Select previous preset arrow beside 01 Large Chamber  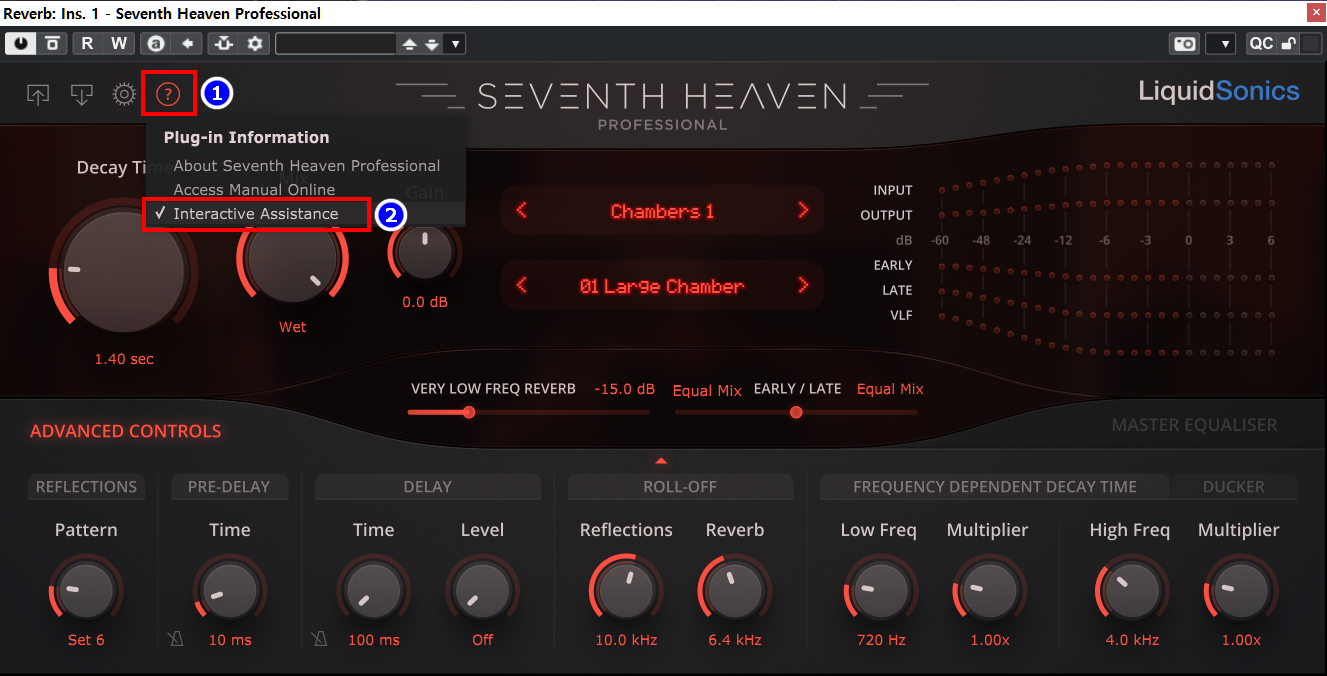tap(521, 286)
